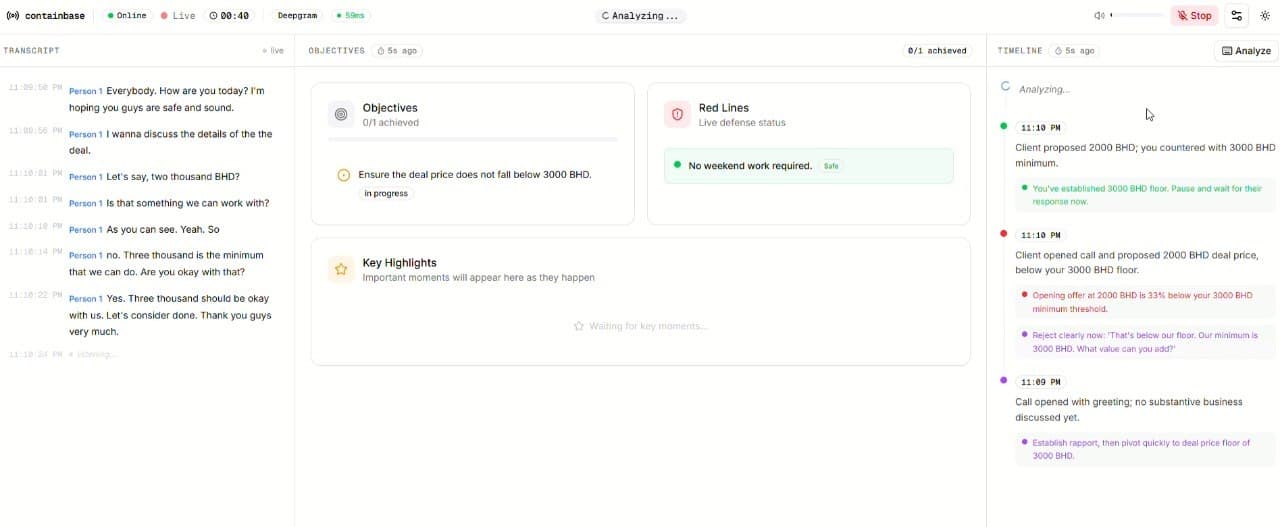Click the Objectives 5s ago badge
Viewport: 1280px width, 527px height.
pyautogui.click(x=396, y=51)
